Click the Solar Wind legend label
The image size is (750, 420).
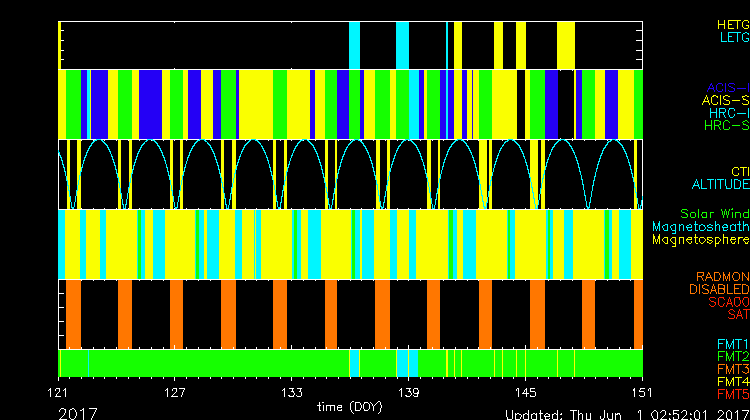click(x=714, y=214)
